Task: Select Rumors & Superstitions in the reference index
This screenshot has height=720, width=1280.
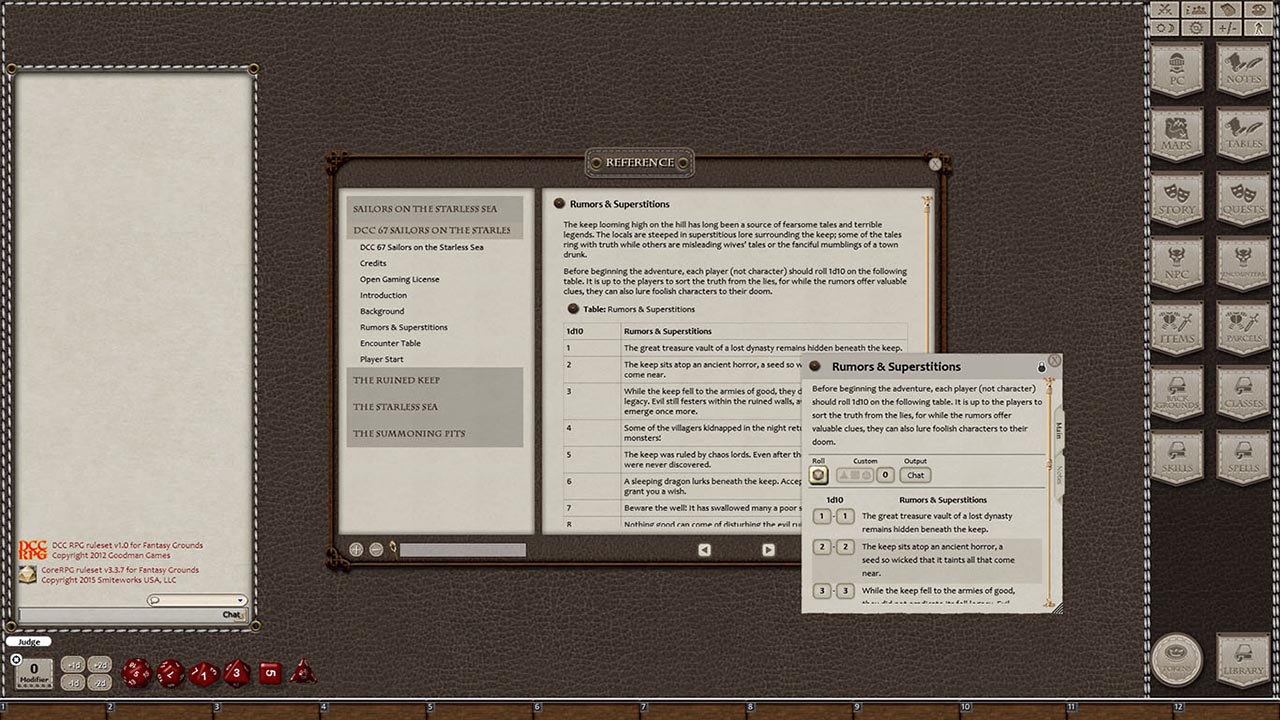Action: pyautogui.click(x=406, y=327)
